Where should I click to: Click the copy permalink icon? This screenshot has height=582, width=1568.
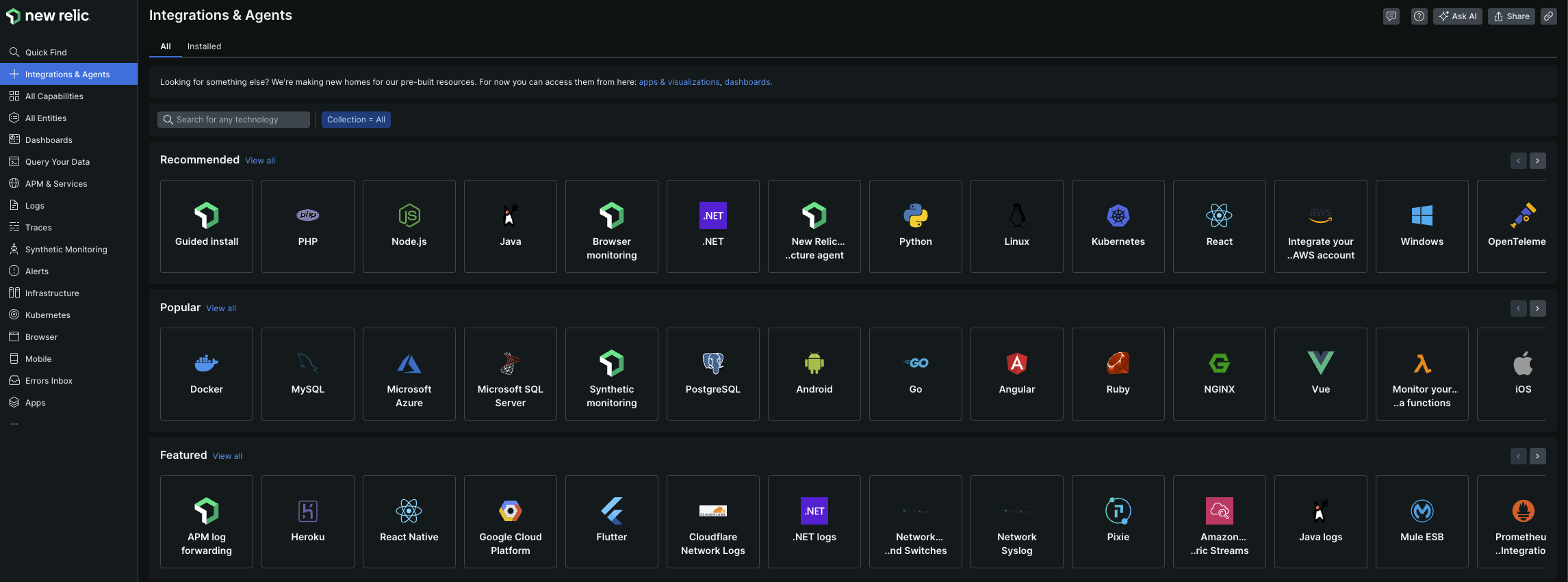1548,16
